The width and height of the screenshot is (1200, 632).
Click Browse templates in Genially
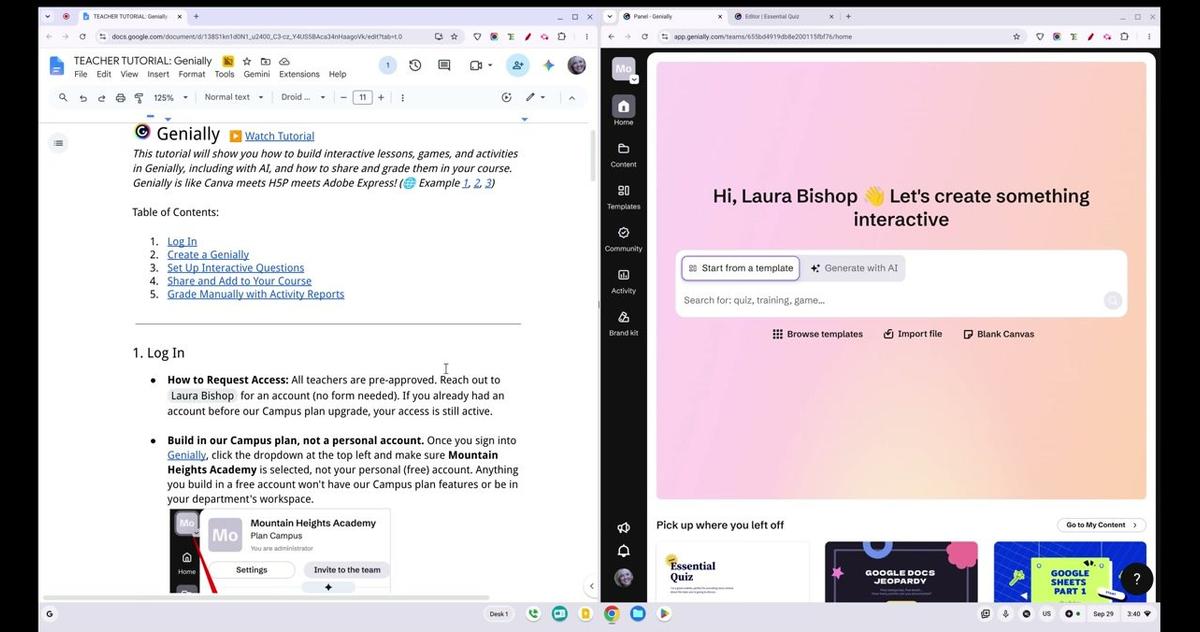pyautogui.click(x=817, y=334)
